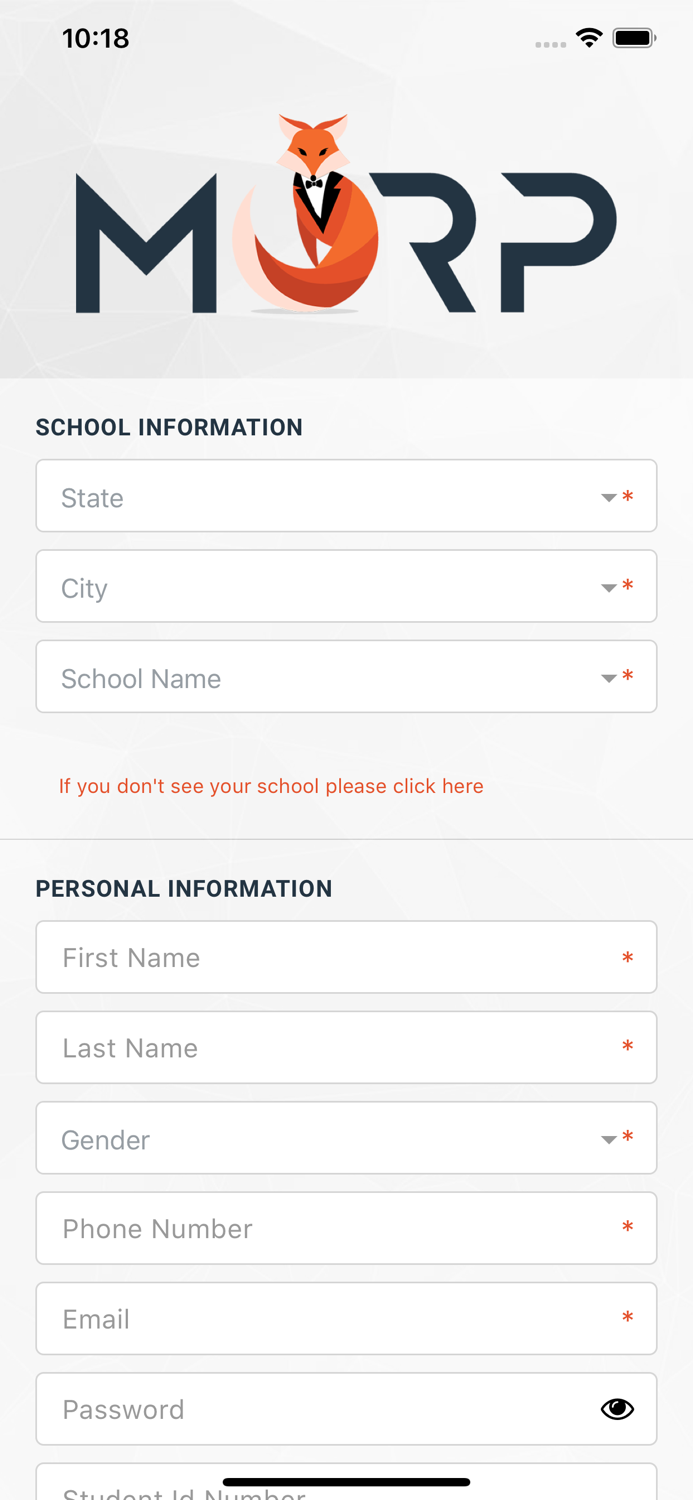Open the Gender dropdown arrow
This screenshot has width=693, height=1500.
point(608,1139)
